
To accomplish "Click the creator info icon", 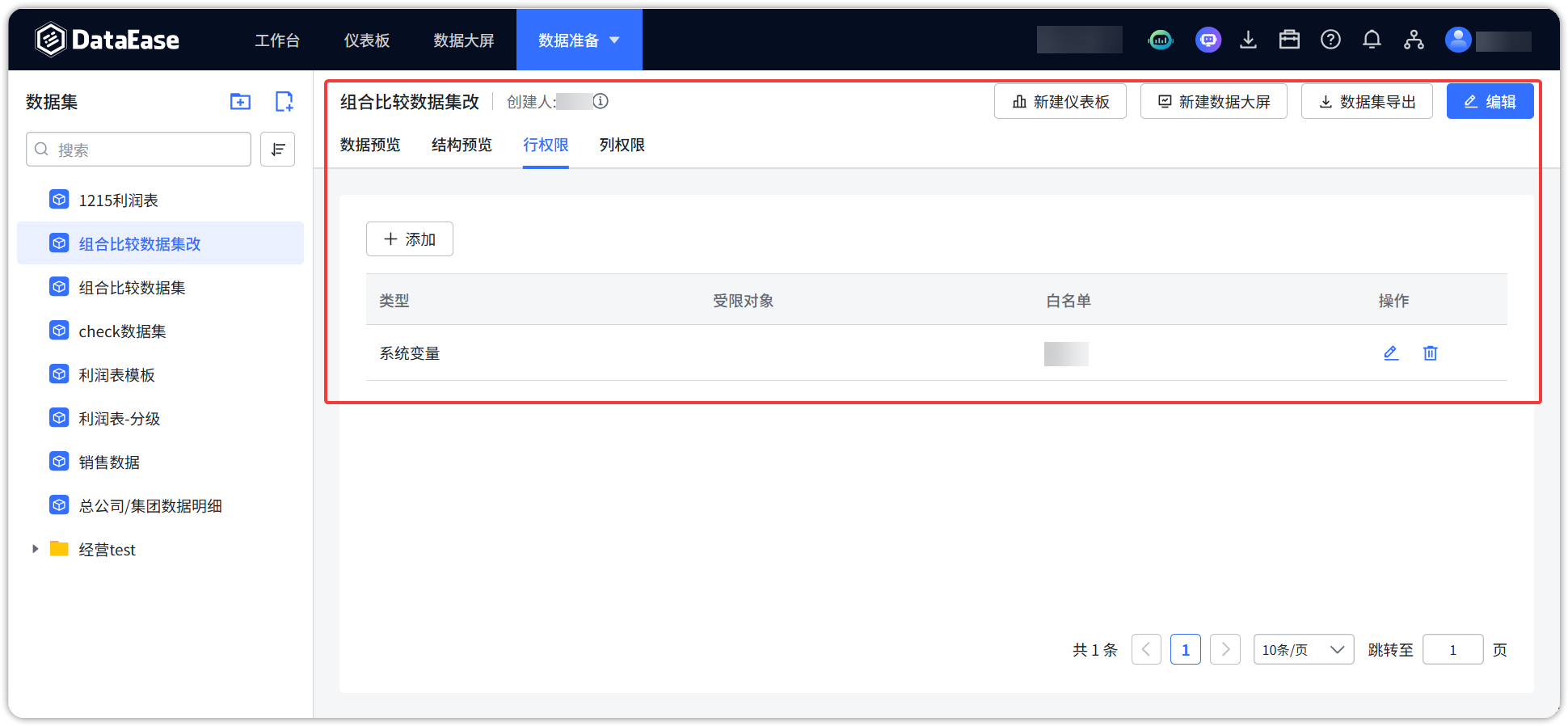I will point(601,101).
